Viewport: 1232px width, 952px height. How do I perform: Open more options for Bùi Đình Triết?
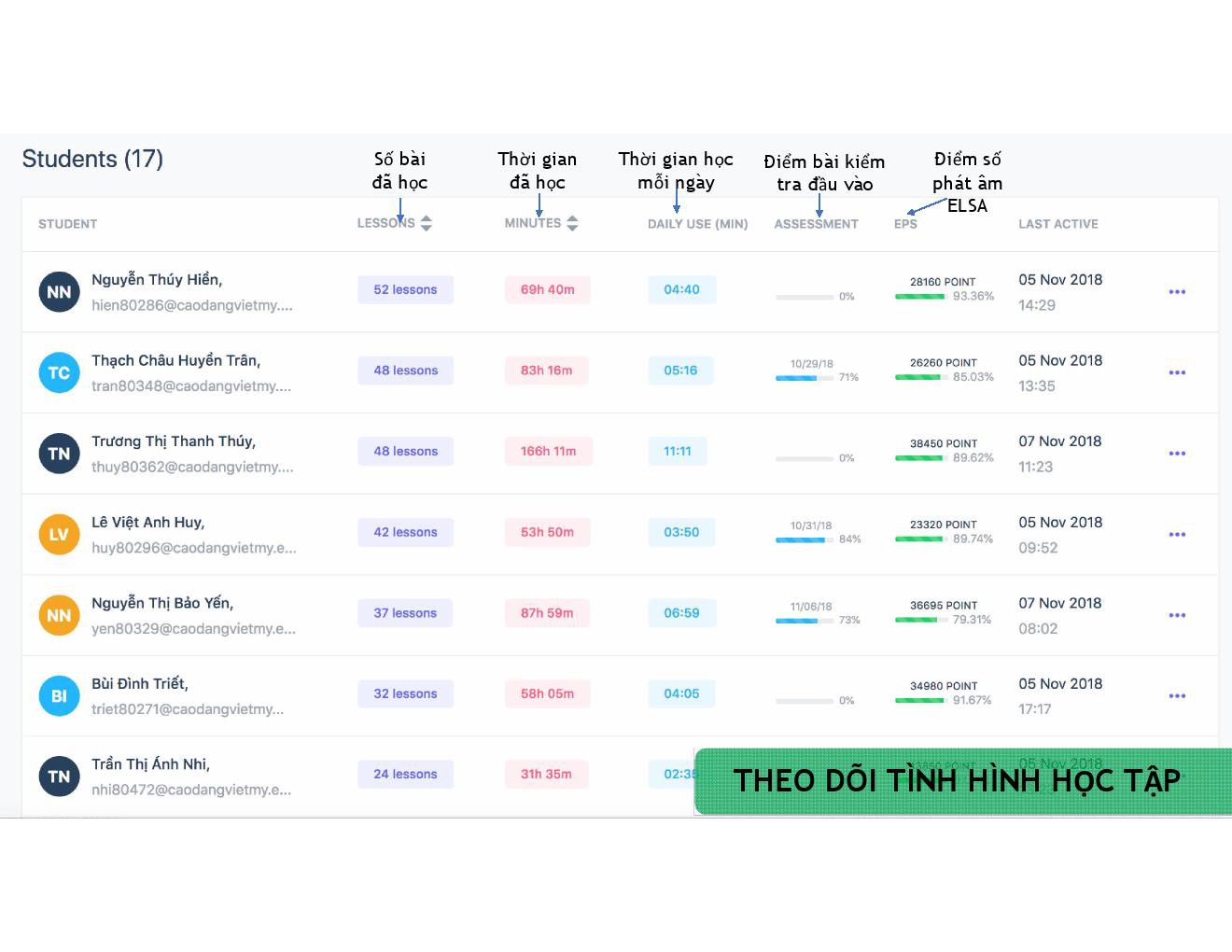pyautogui.click(x=1177, y=696)
